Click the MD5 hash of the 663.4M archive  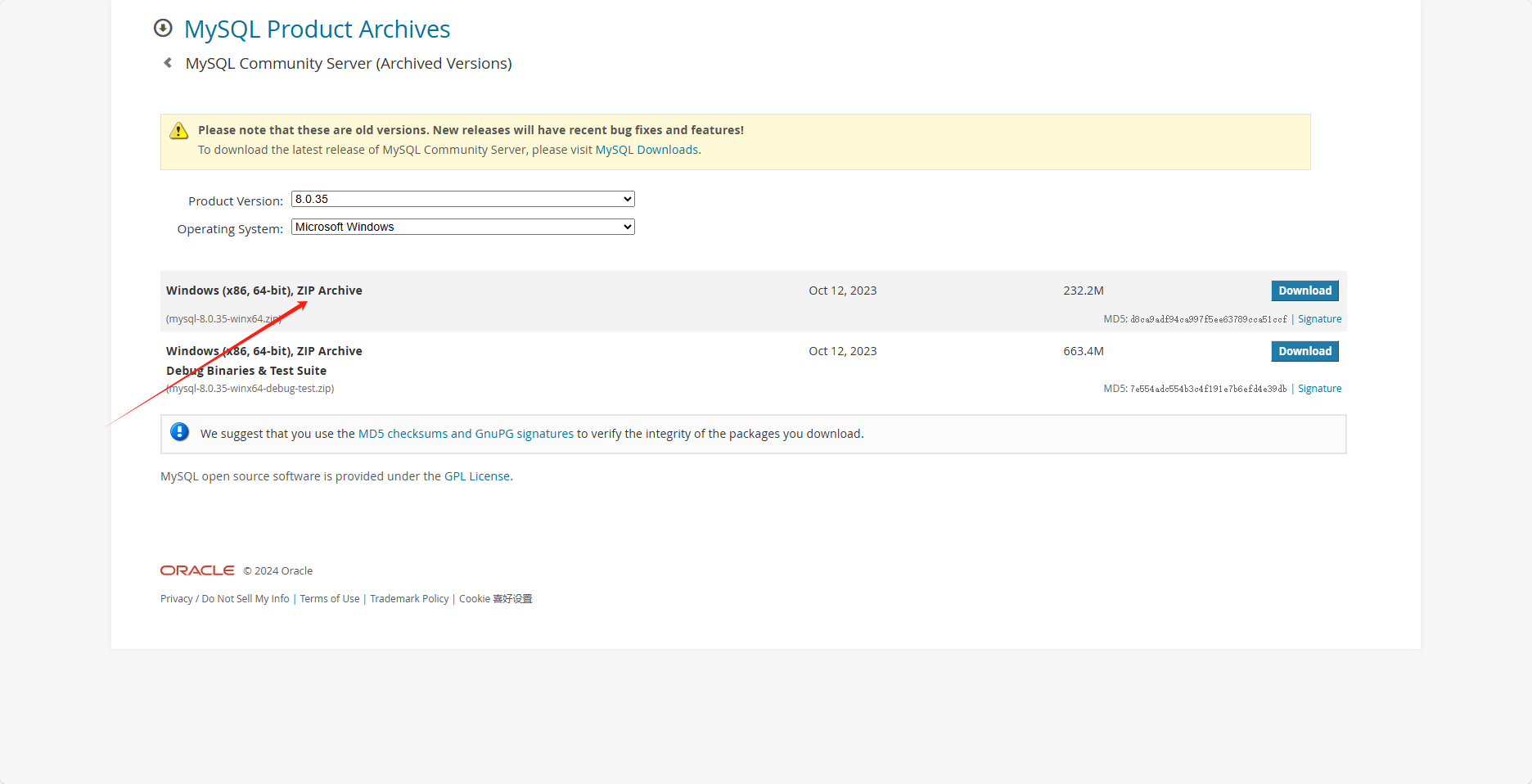[1208, 389]
